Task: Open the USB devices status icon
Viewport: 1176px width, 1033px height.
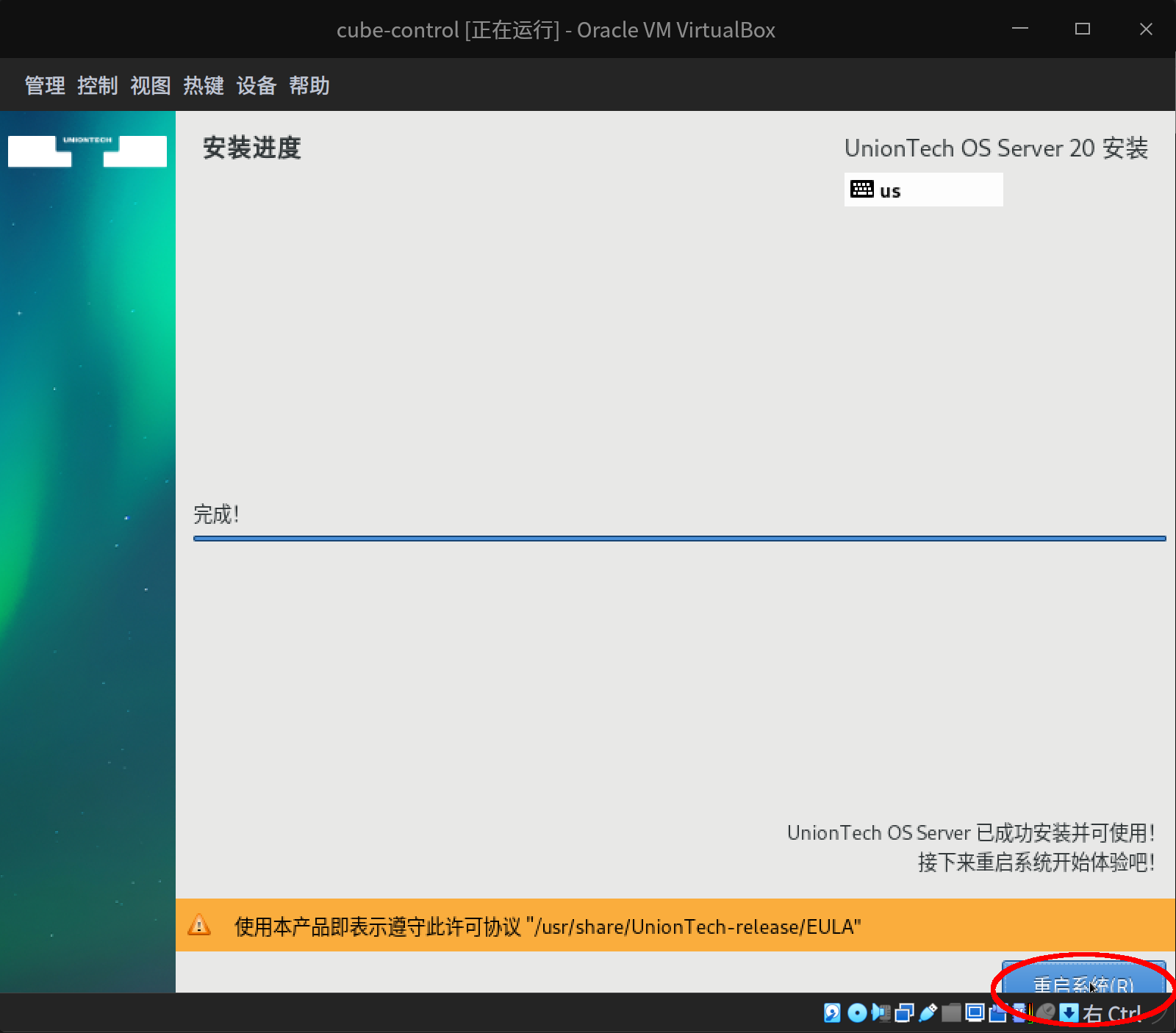Action: (x=928, y=1013)
